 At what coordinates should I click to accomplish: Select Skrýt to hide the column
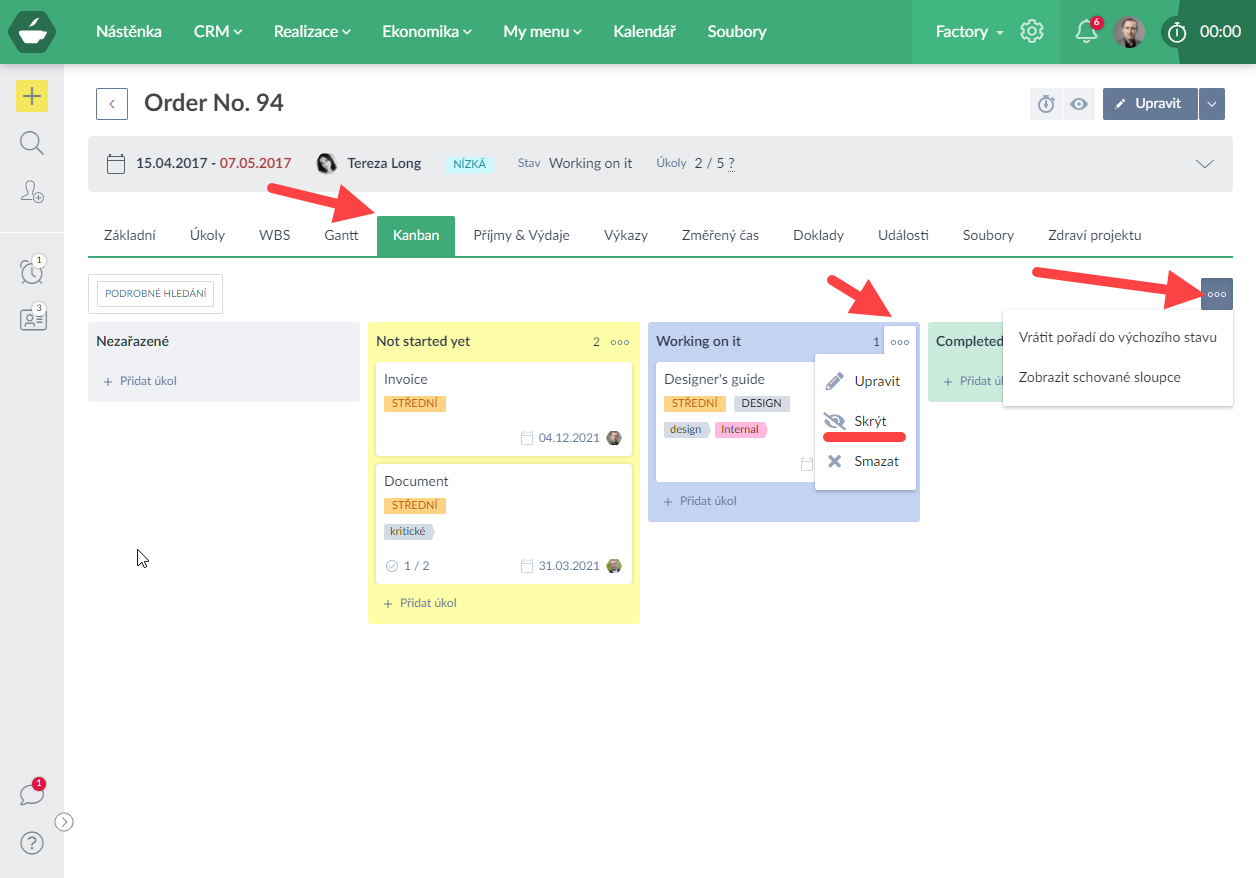(x=869, y=421)
